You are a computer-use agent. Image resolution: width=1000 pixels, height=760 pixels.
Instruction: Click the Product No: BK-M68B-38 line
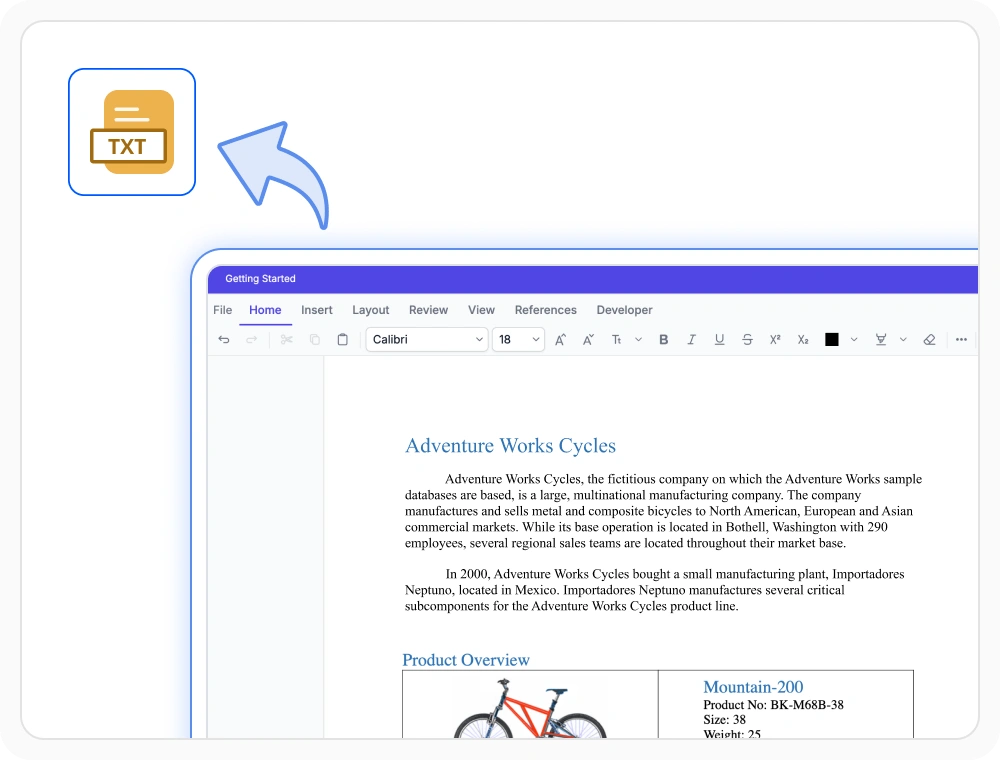[773, 705]
